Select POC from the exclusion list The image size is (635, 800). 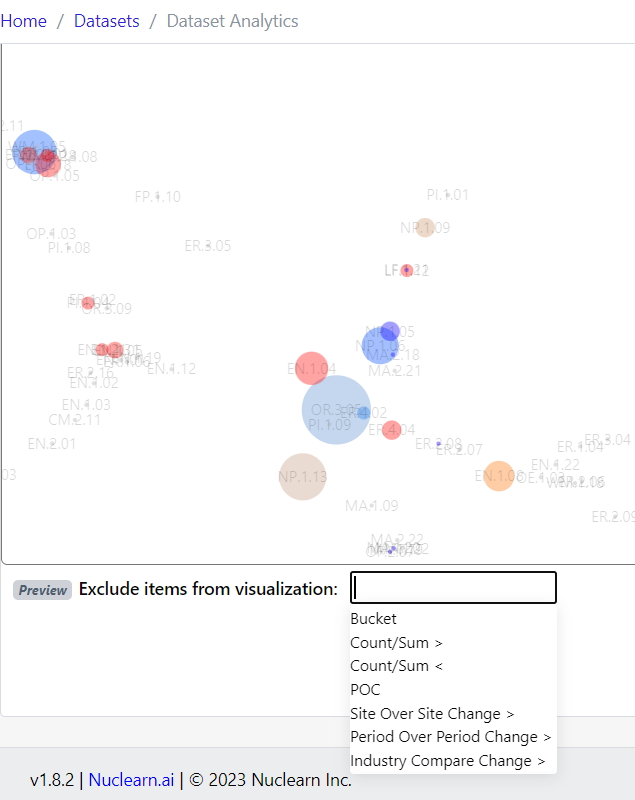pyautogui.click(x=365, y=689)
